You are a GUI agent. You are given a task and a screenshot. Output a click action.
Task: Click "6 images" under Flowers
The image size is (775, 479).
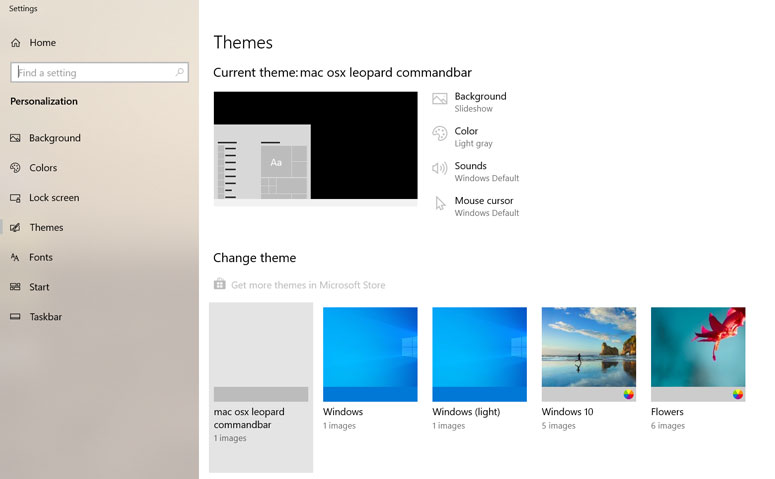(x=668, y=426)
